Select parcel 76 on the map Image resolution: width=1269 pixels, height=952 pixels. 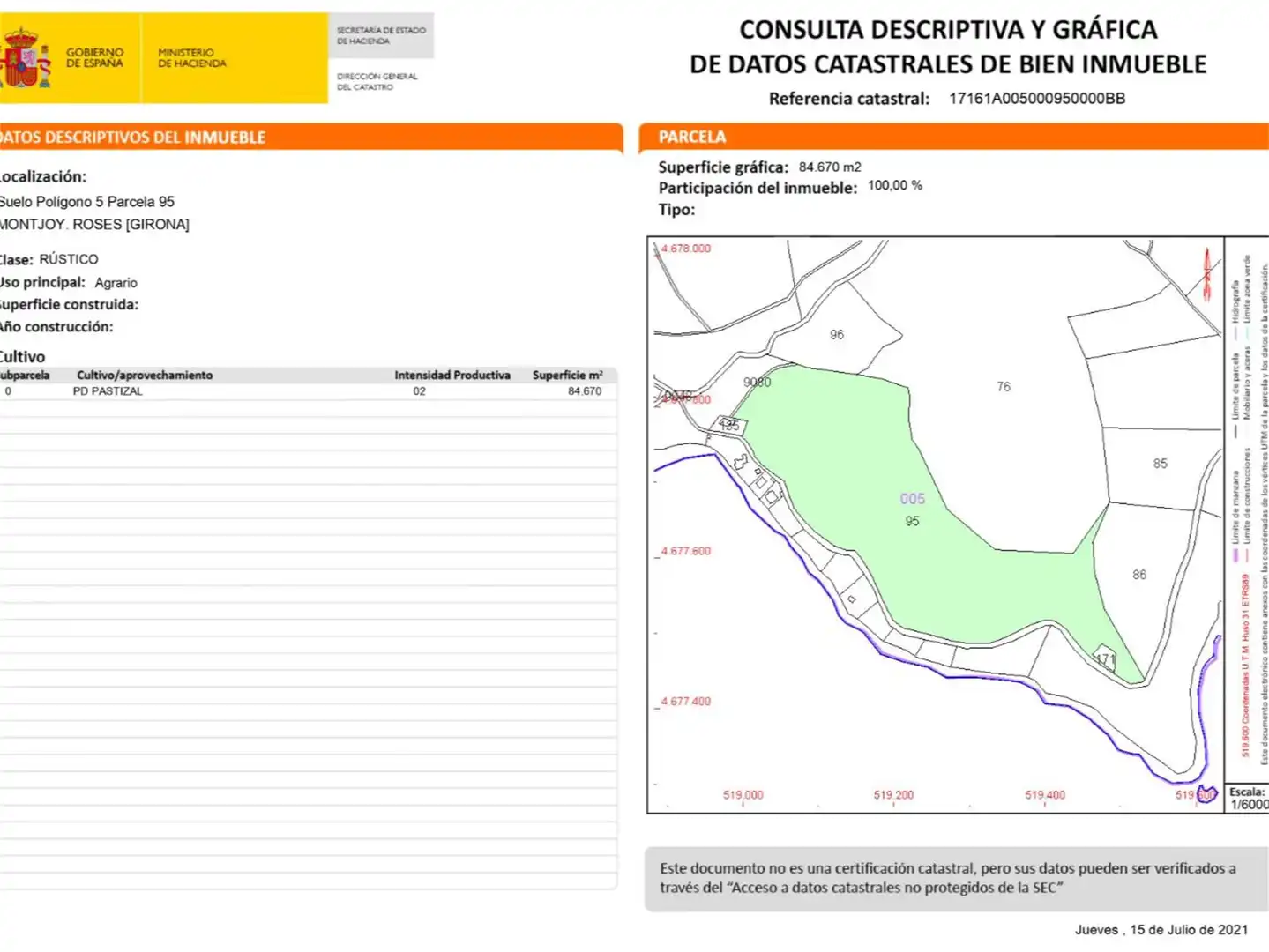click(x=1004, y=387)
